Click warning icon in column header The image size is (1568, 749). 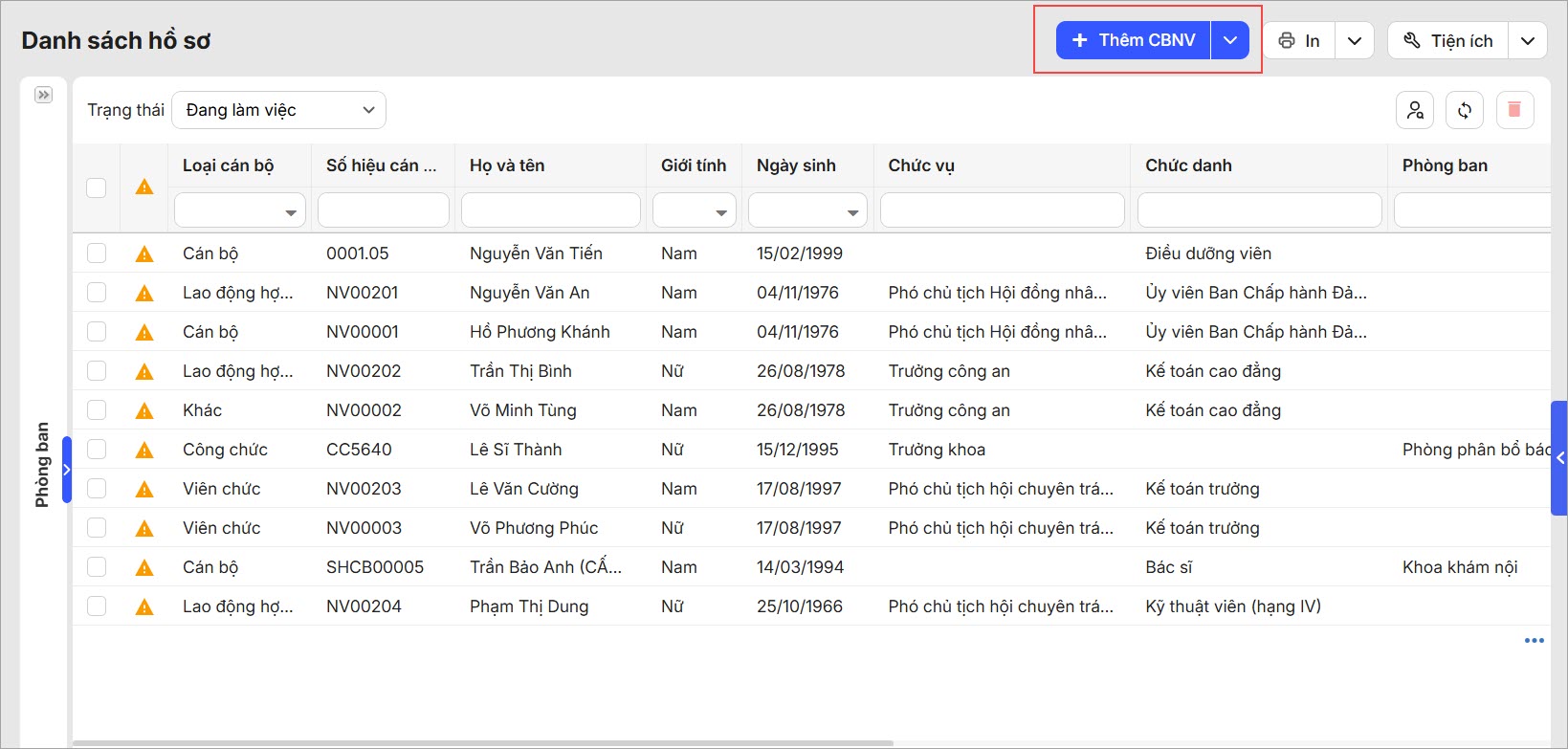[x=144, y=187]
